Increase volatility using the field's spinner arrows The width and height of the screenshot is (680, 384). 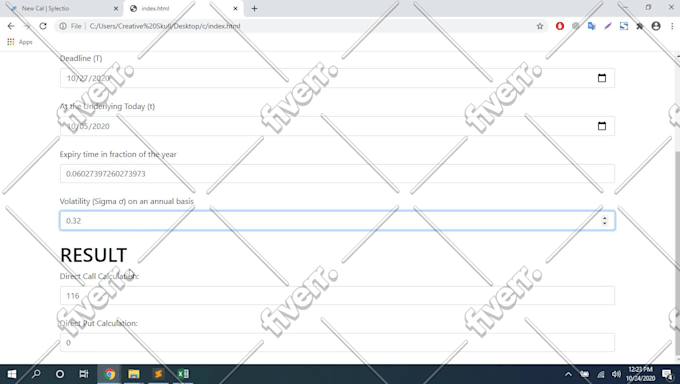(605, 218)
